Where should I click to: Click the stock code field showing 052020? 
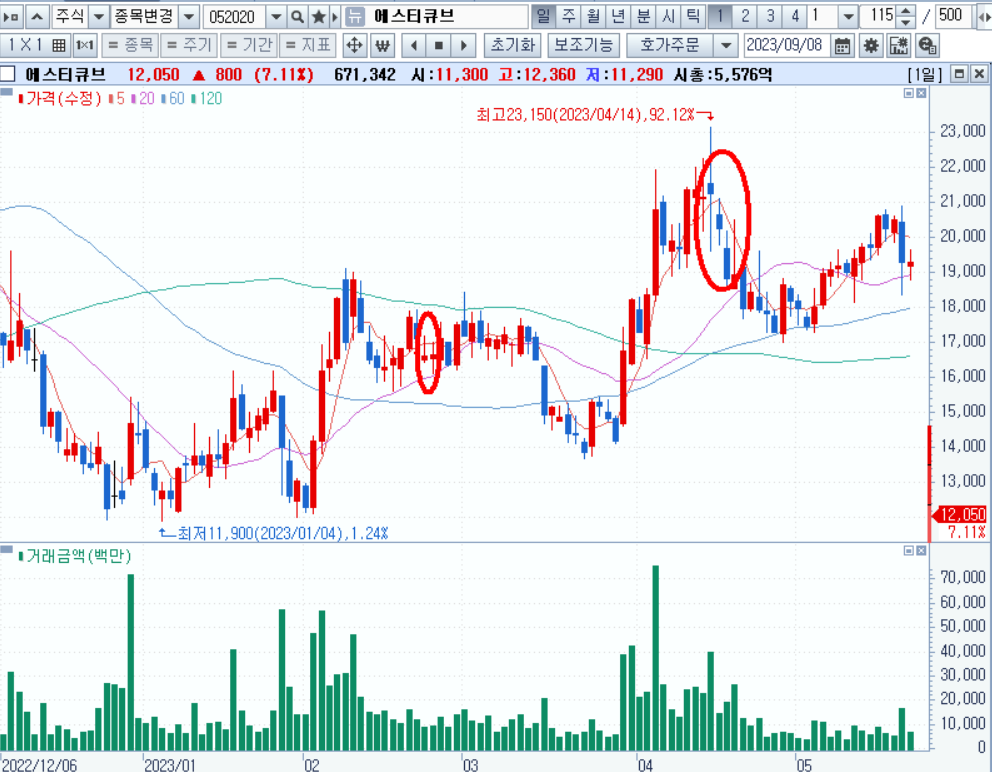(x=234, y=16)
